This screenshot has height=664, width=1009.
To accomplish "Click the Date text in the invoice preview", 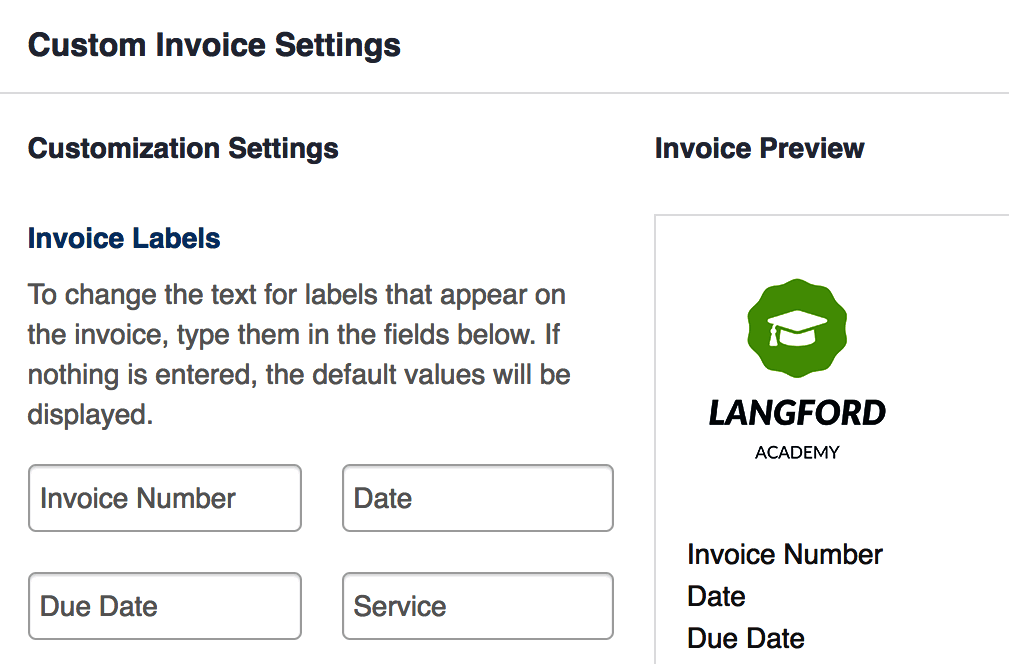I will coord(716,596).
